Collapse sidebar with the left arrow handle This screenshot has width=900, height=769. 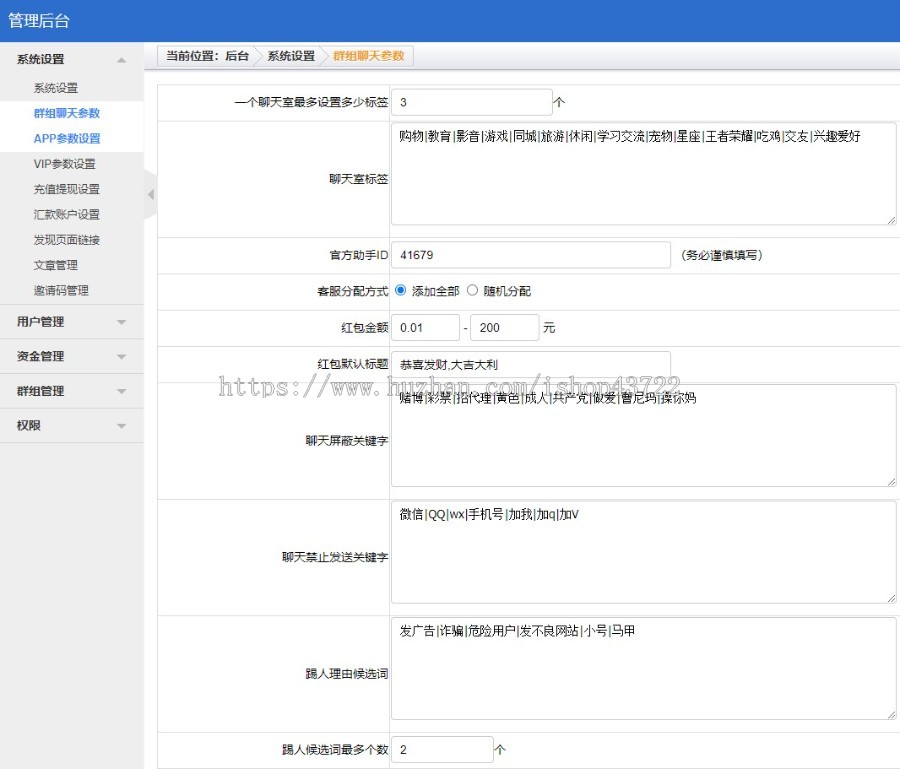(x=150, y=195)
